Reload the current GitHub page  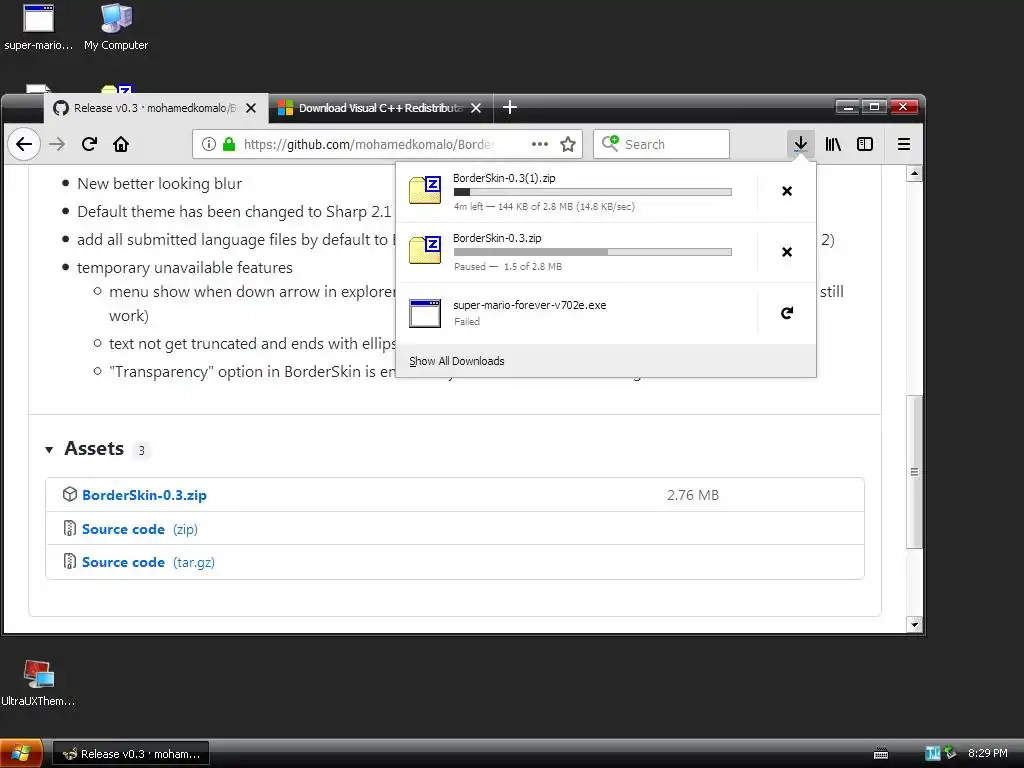tap(89, 144)
